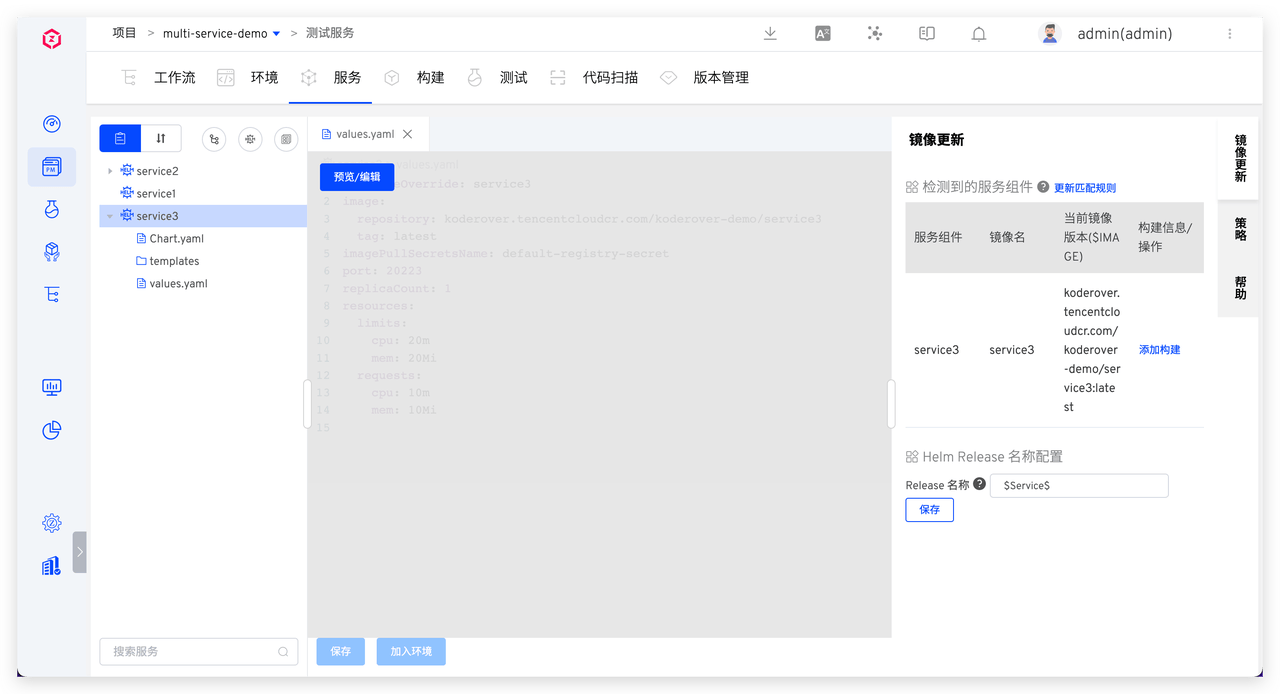Click the repository sync round icon
The height and width of the screenshot is (694, 1280).
click(214, 139)
